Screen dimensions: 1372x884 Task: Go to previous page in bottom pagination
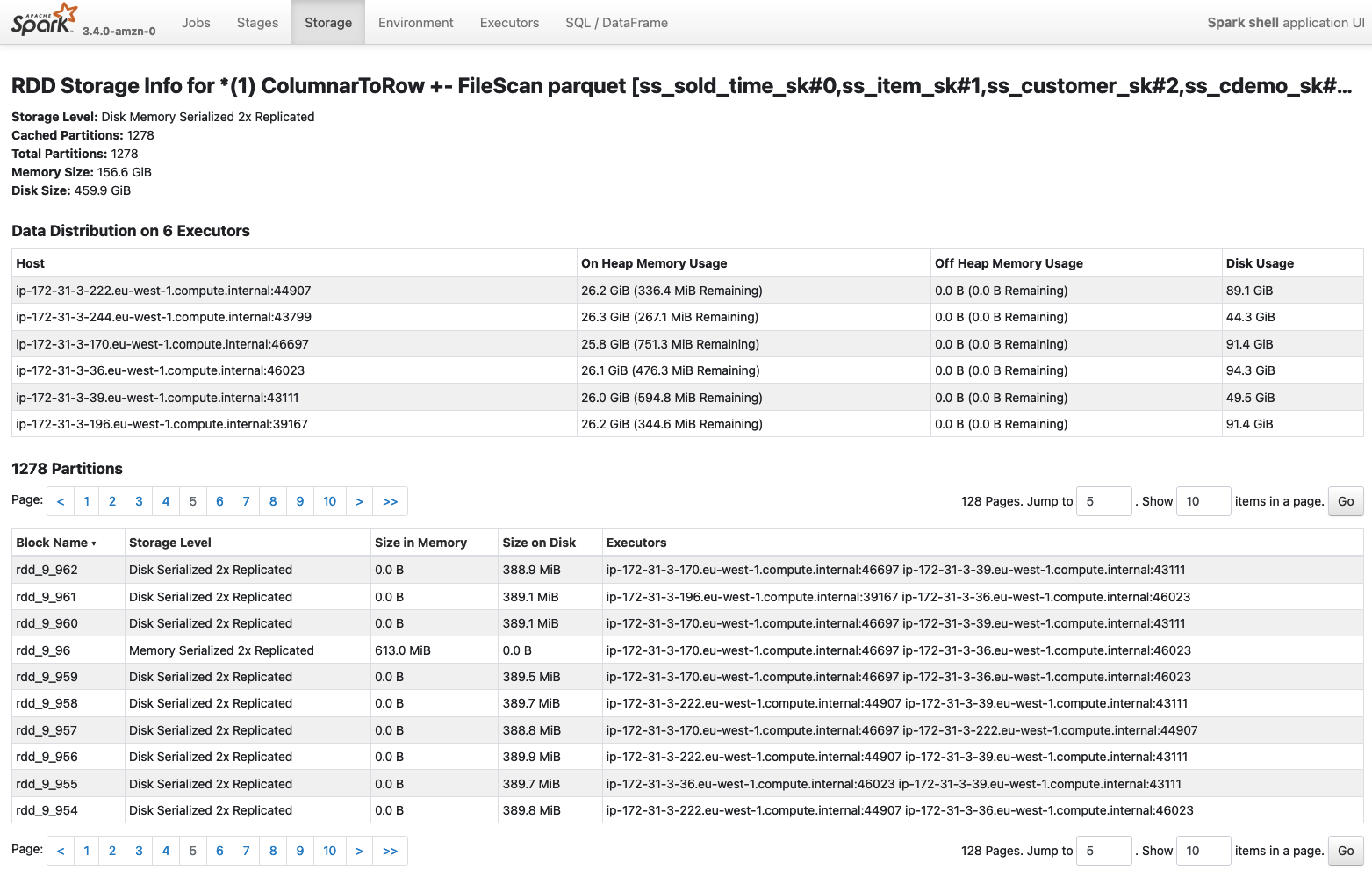tap(61, 851)
